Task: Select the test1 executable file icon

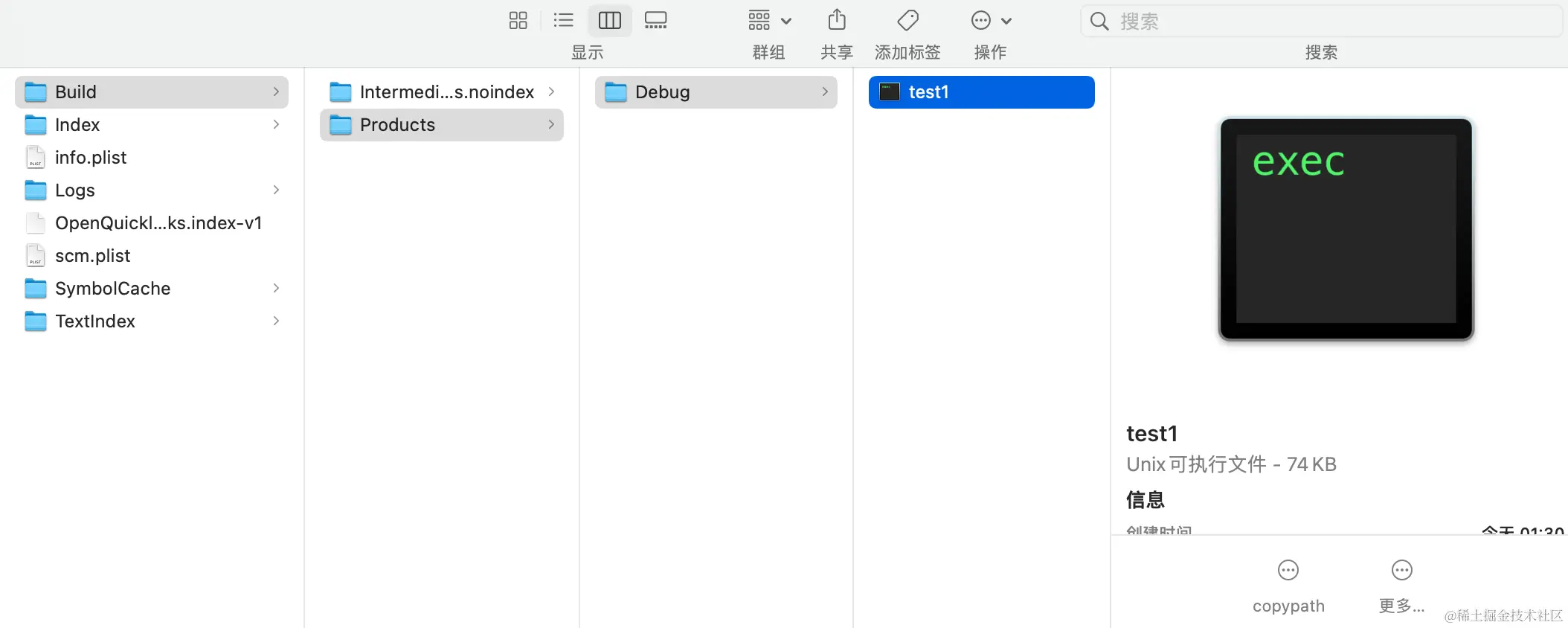Action: (890, 92)
